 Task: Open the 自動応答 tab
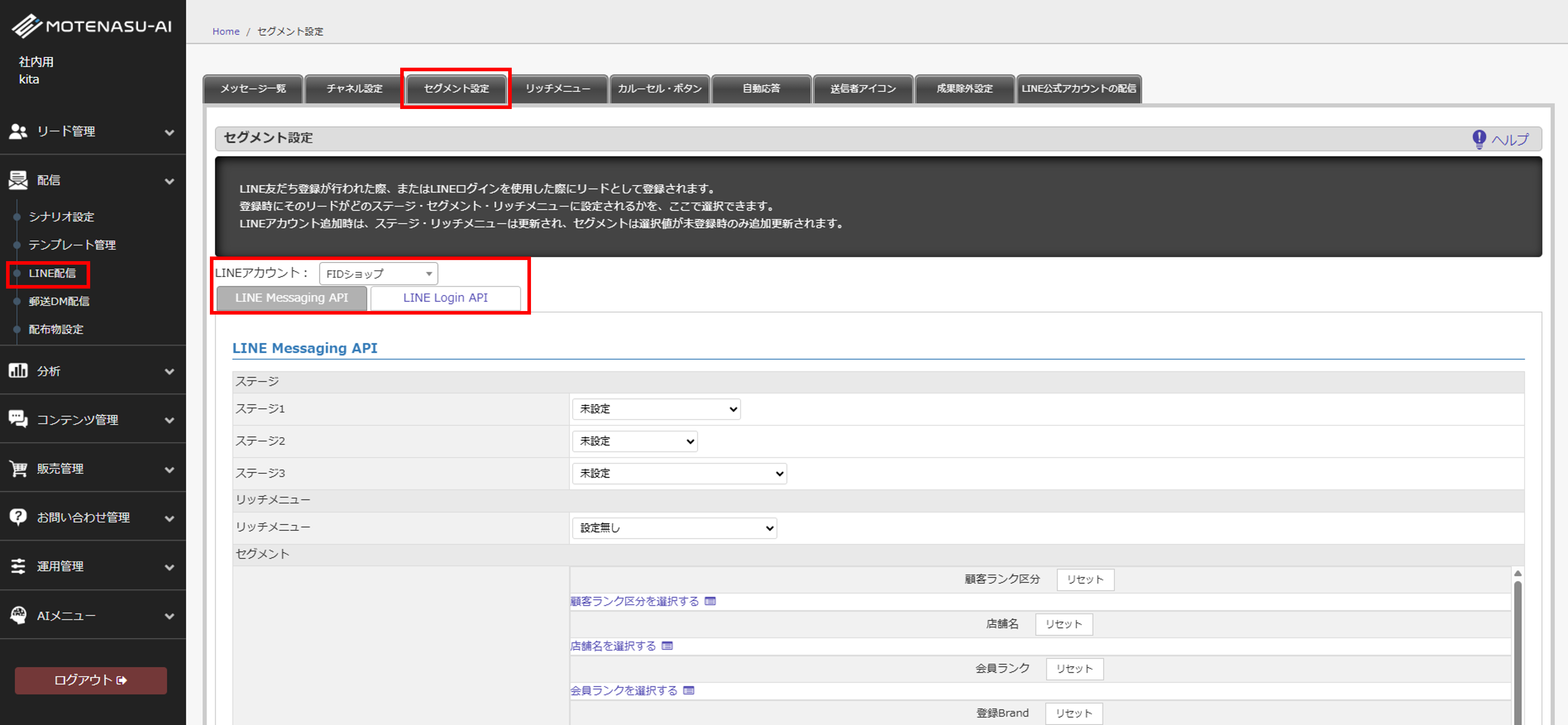[761, 89]
